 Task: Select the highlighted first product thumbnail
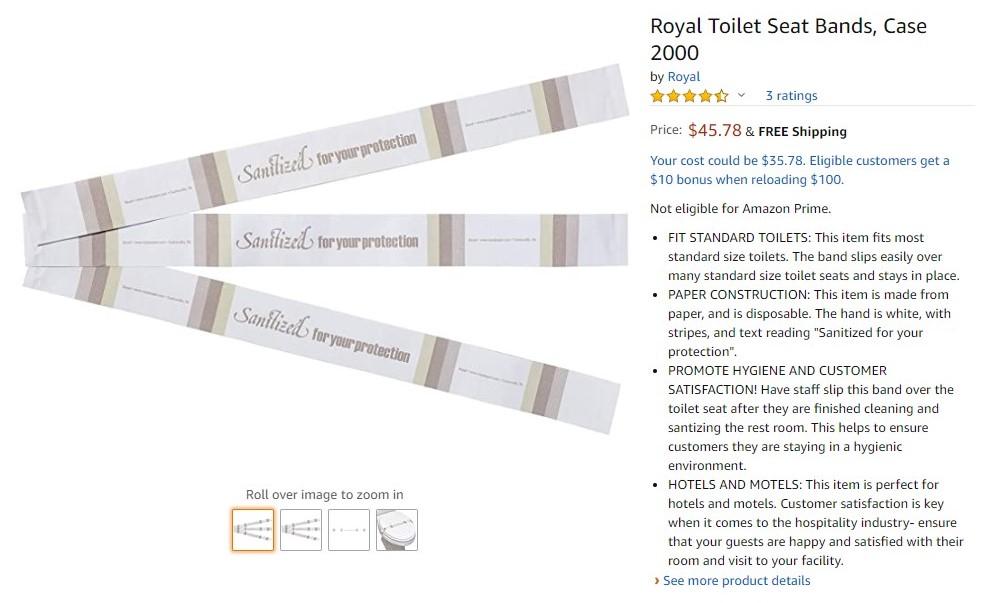(253, 530)
